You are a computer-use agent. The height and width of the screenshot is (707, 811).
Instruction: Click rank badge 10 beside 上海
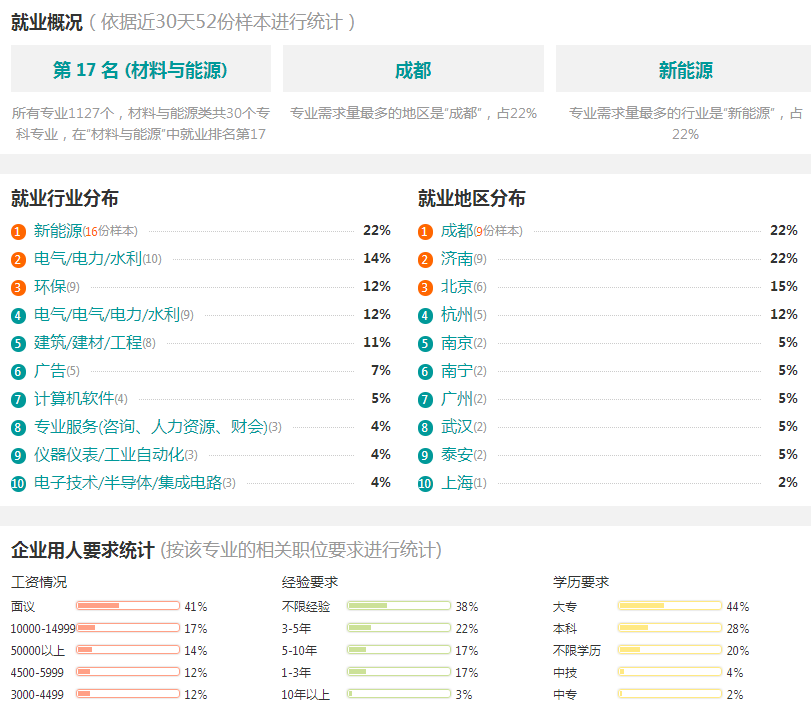coord(425,484)
